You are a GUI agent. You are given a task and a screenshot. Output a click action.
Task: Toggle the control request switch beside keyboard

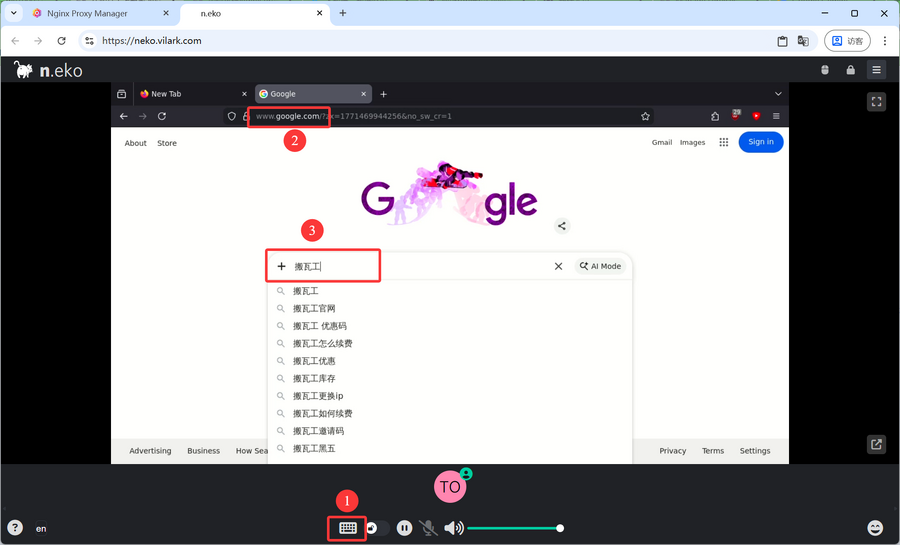tap(378, 528)
